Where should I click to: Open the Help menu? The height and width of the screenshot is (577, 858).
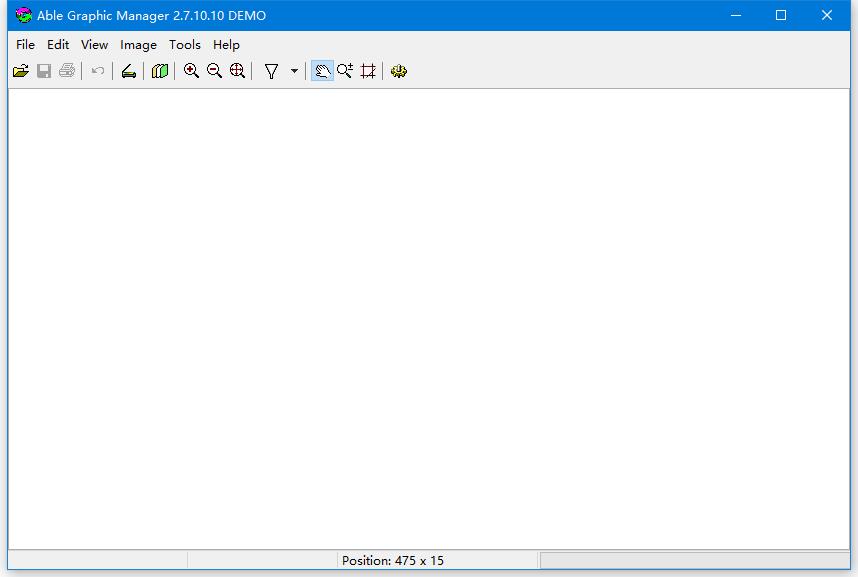pyautogui.click(x=226, y=45)
